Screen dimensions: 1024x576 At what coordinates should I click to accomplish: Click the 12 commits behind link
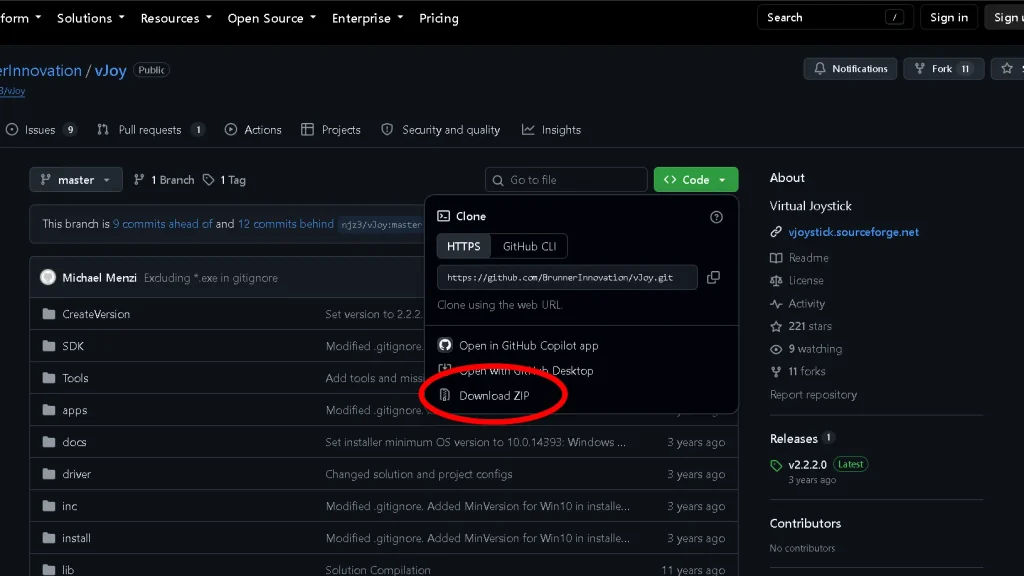(x=285, y=224)
